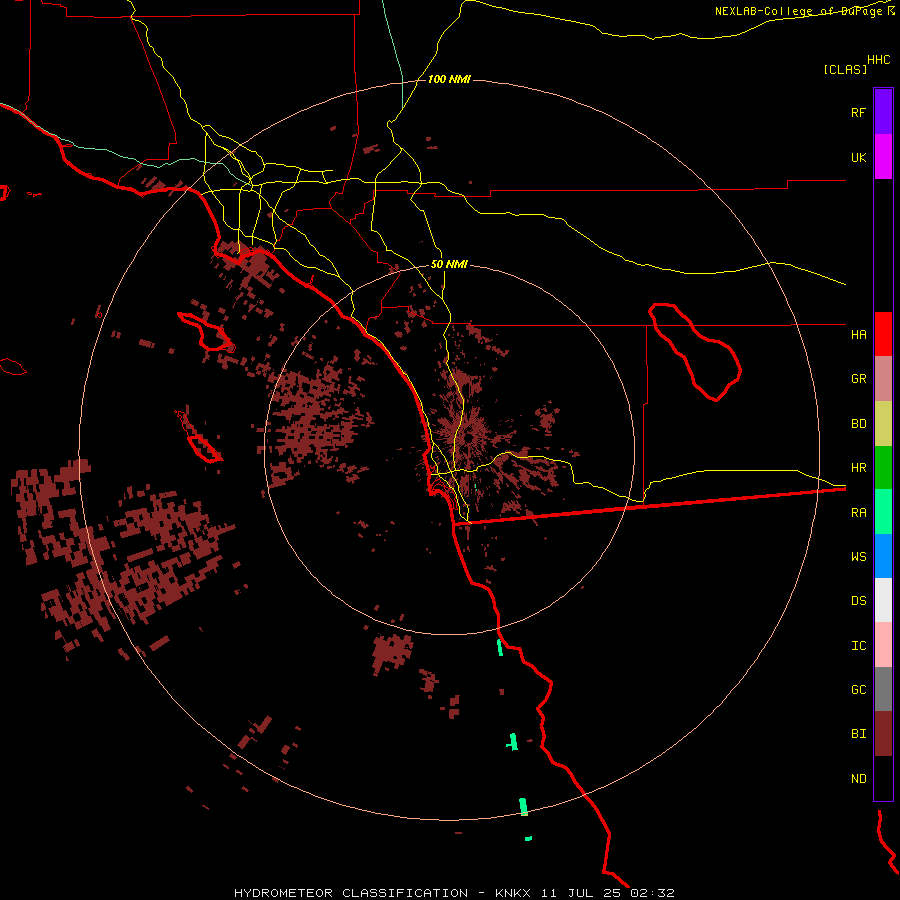900x900 pixels.
Task: Click the DS white legend swatch
Action: [x=883, y=600]
